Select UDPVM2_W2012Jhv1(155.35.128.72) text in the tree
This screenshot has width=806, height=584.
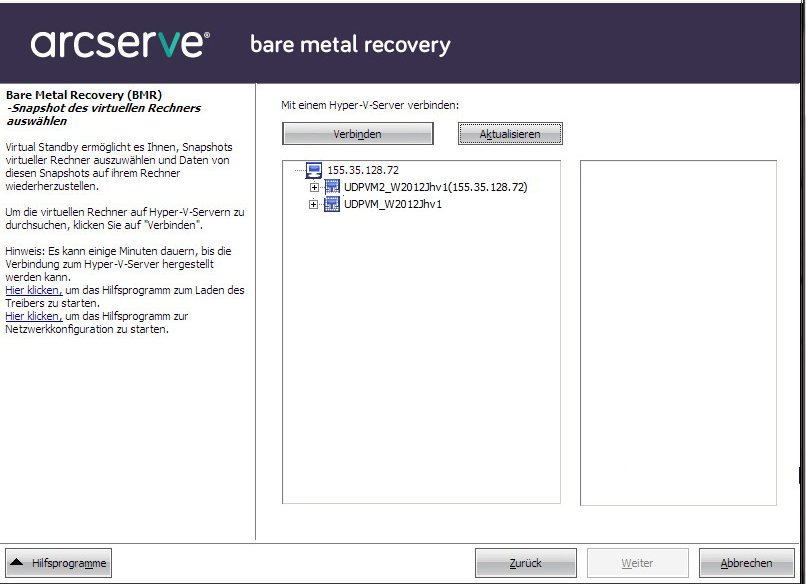(x=435, y=187)
